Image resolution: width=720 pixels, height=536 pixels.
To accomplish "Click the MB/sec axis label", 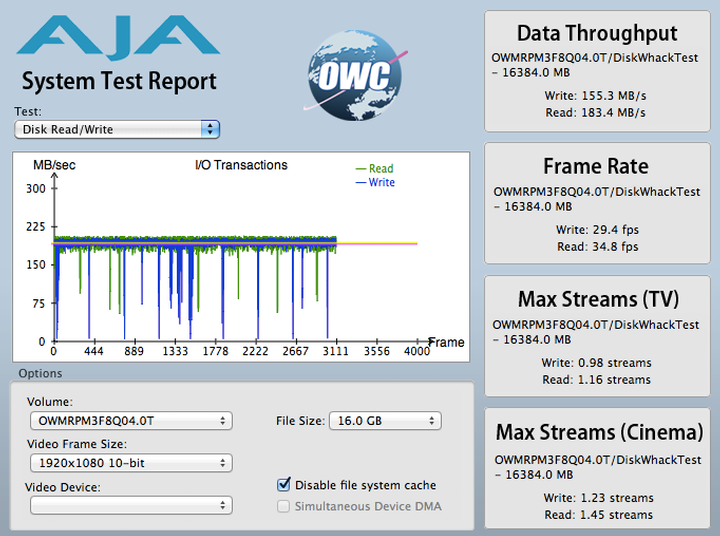I will [x=53, y=164].
